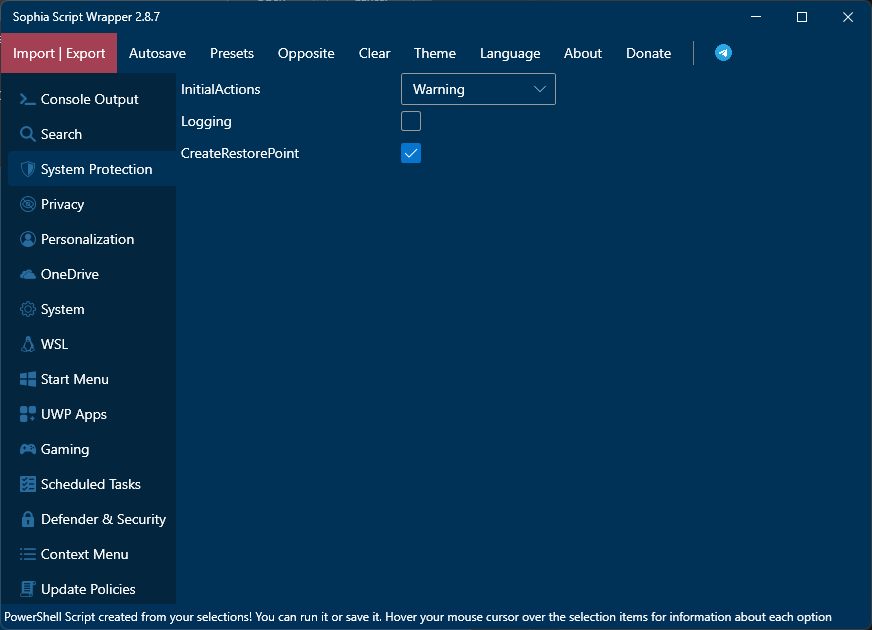Image resolution: width=872 pixels, height=630 pixels.
Task: Open the Presets menu
Action: 232,53
